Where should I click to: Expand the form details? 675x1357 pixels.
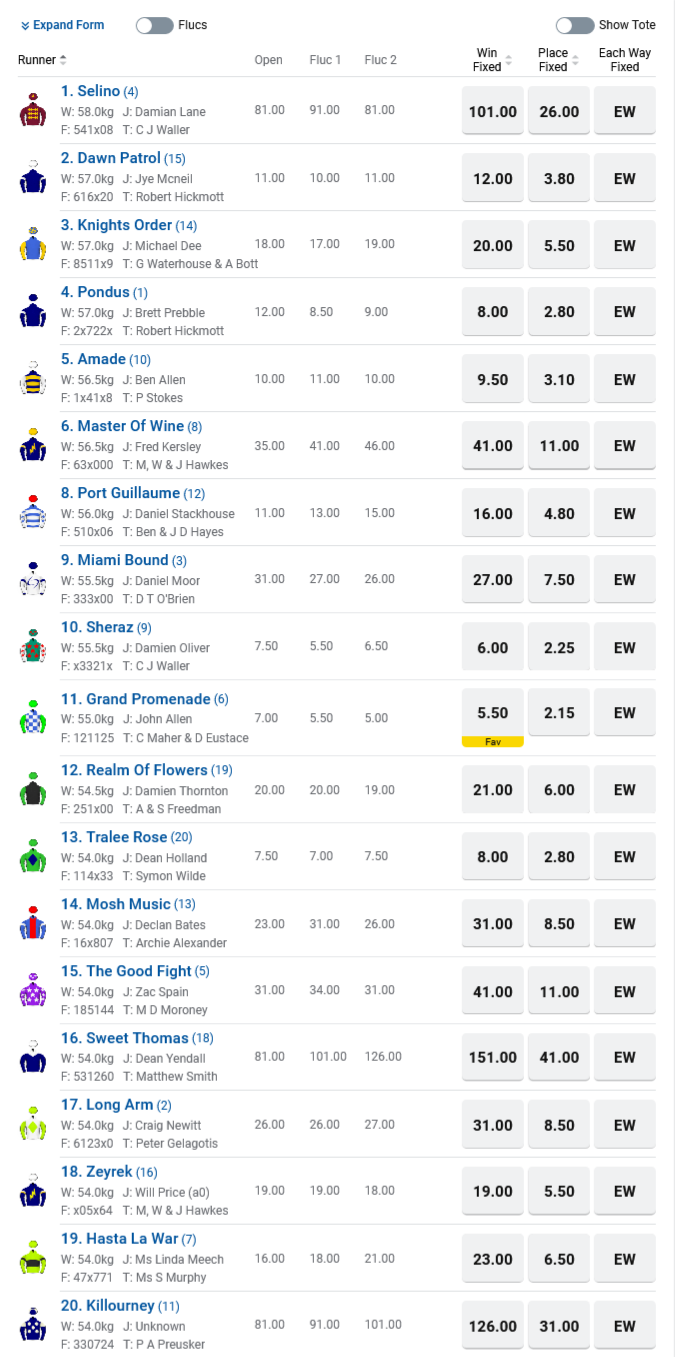[x=62, y=25]
